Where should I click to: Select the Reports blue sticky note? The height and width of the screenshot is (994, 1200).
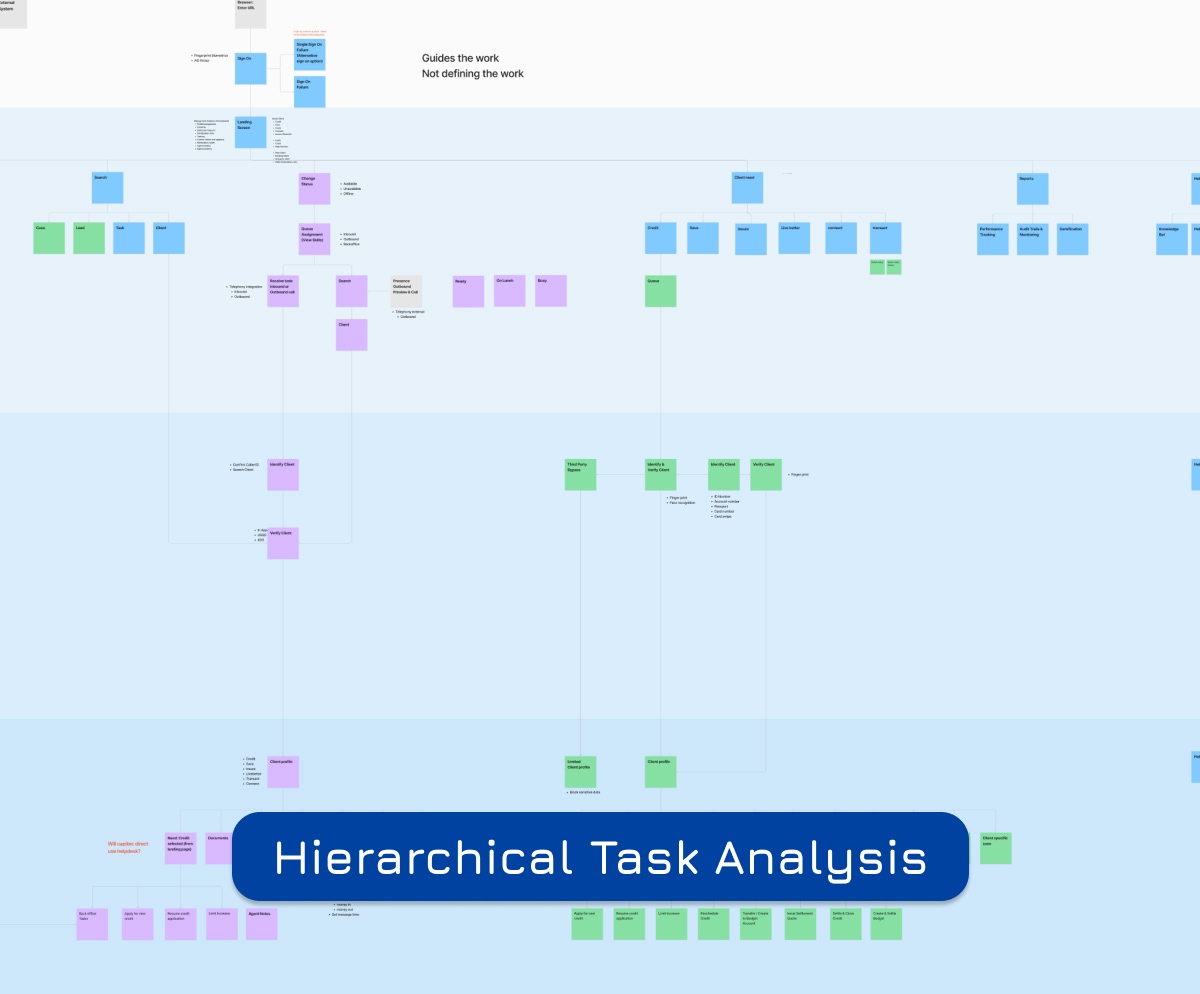1032,187
